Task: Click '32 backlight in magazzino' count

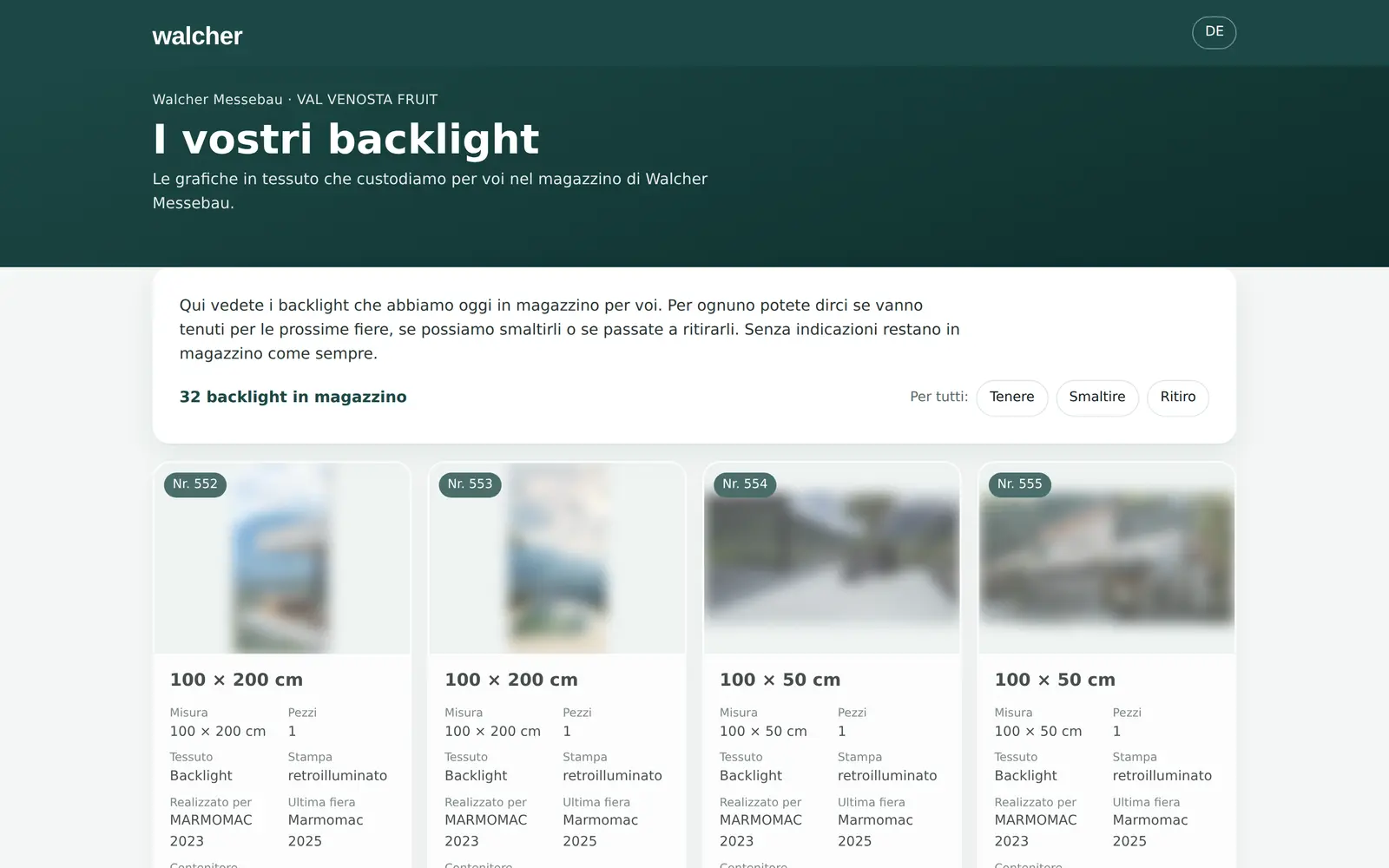Action: [293, 397]
